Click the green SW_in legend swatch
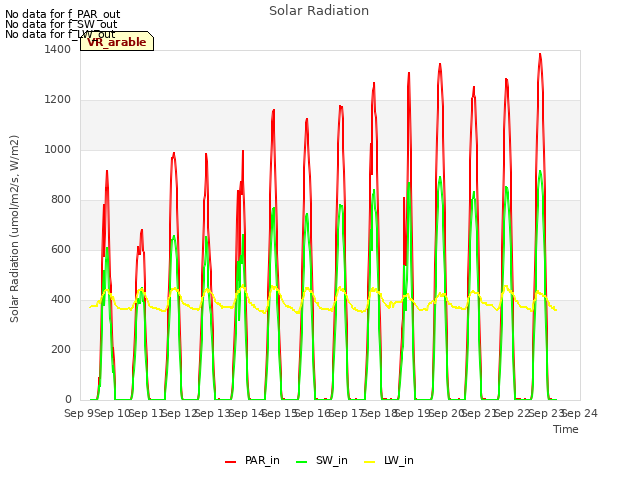The height and width of the screenshot is (480, 640). pos(301,462)
